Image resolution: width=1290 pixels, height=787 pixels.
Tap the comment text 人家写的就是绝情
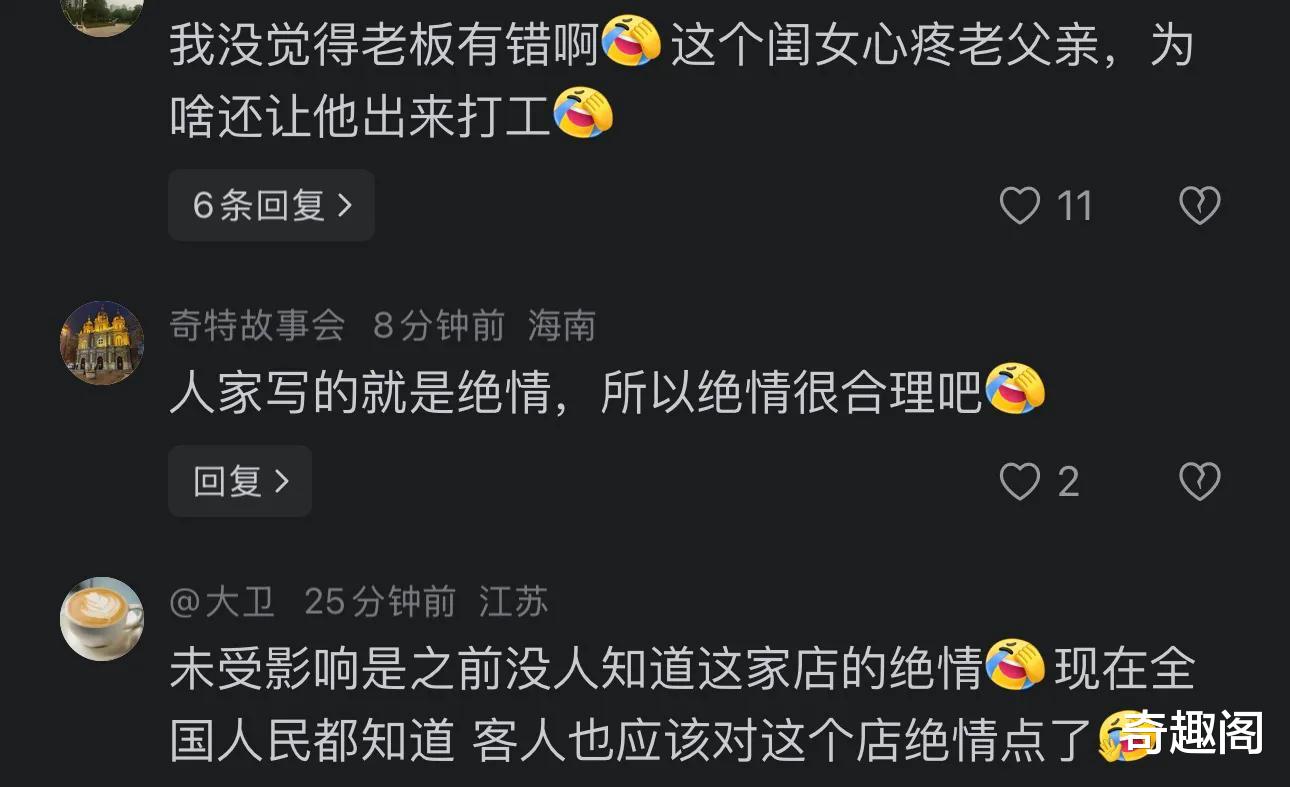coord(575,395)
